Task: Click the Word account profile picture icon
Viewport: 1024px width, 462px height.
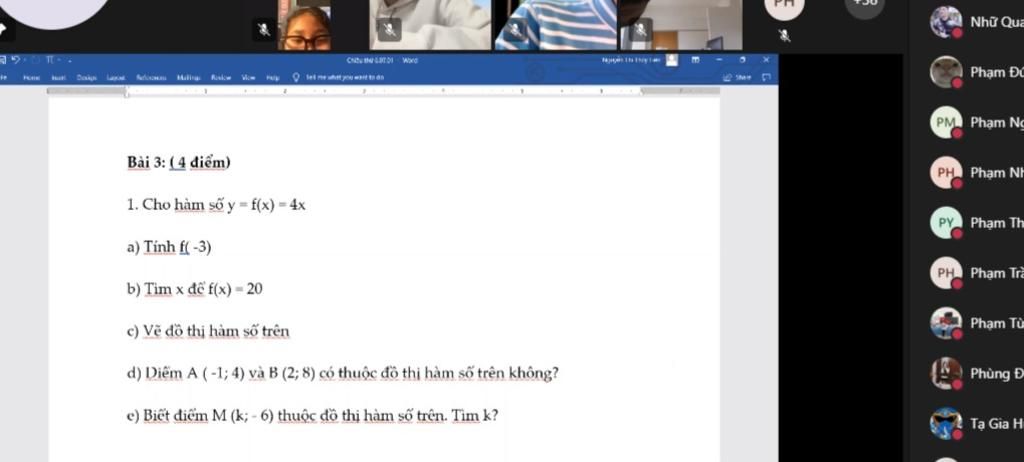Action: pyautogui.click(x=671, y=60)
